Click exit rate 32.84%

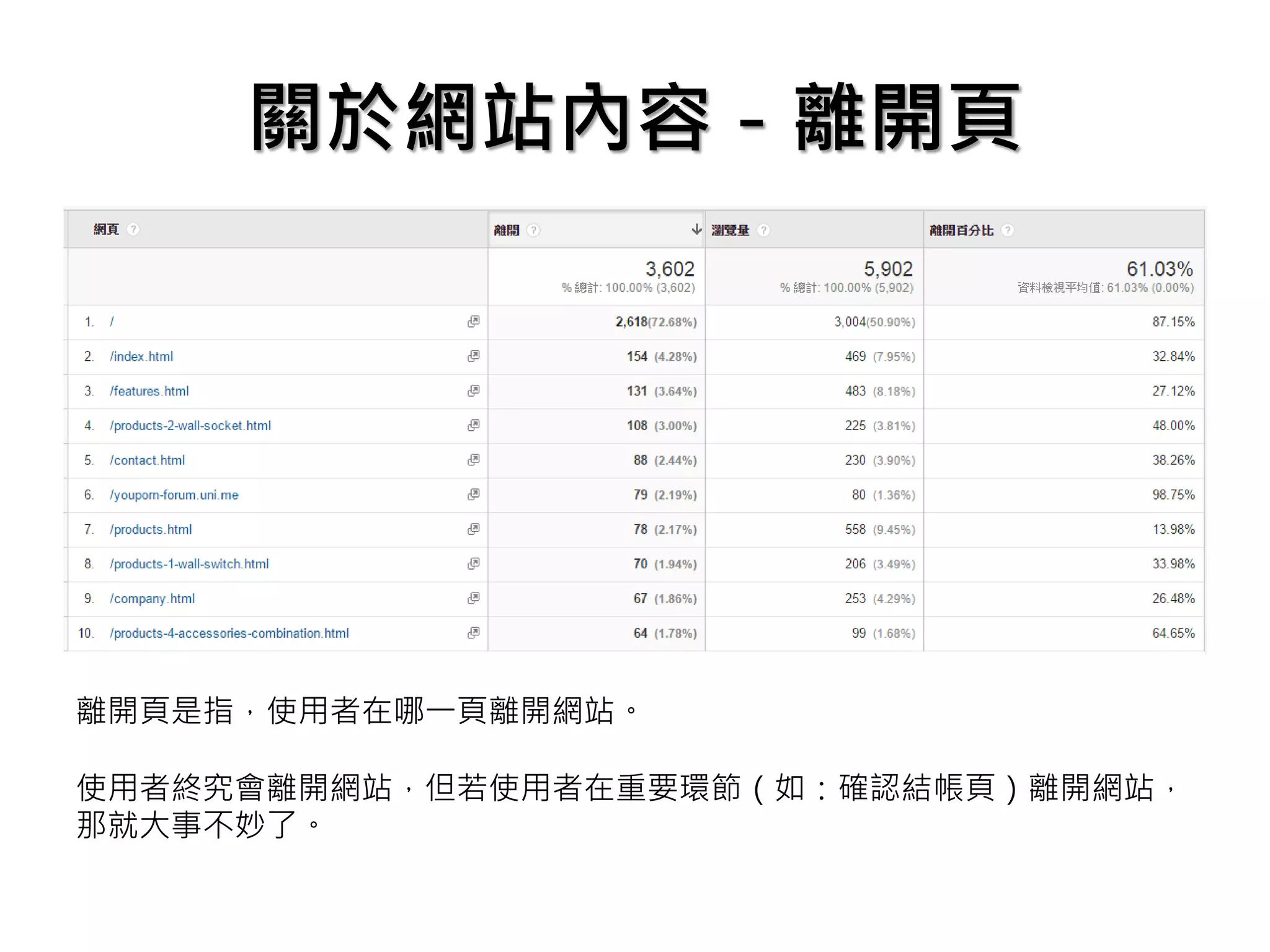click(1173, 356)
